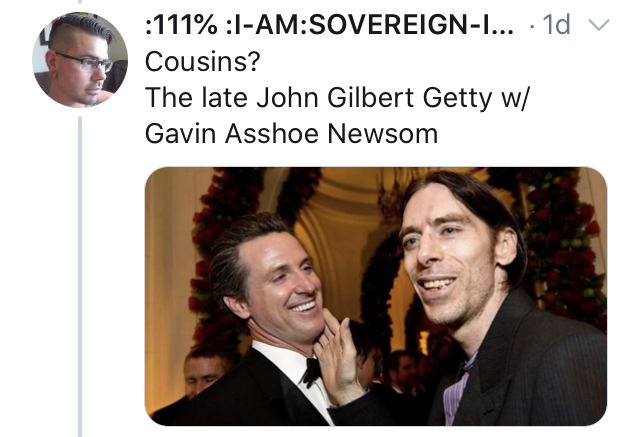Viewport: 640px width, 437px height.
Task: Click the bow tie in the attached photo
Action: pyautogui.click(x=312, y=370)
